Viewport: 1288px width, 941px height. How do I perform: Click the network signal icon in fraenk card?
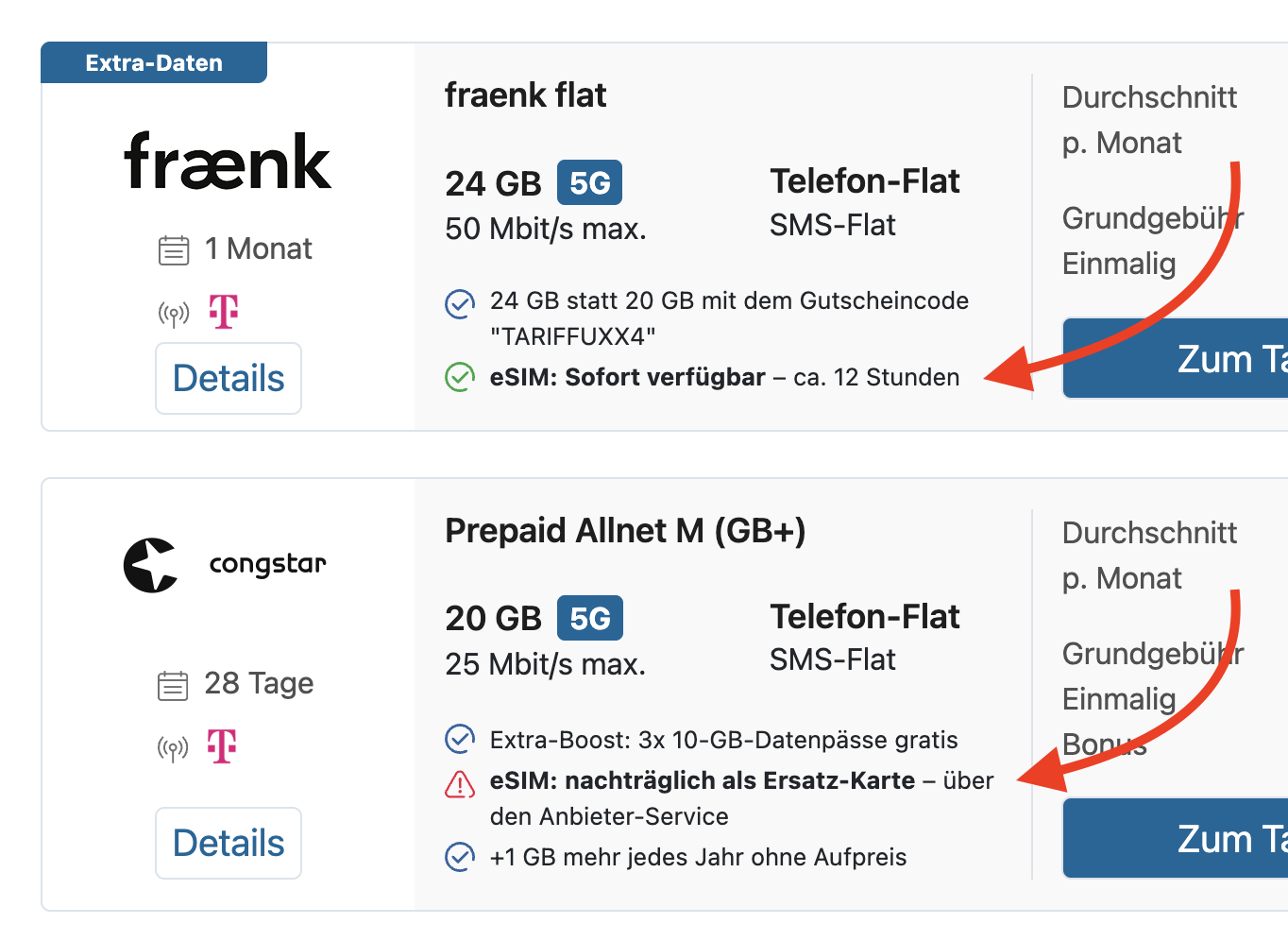click(x=174, y=313)
